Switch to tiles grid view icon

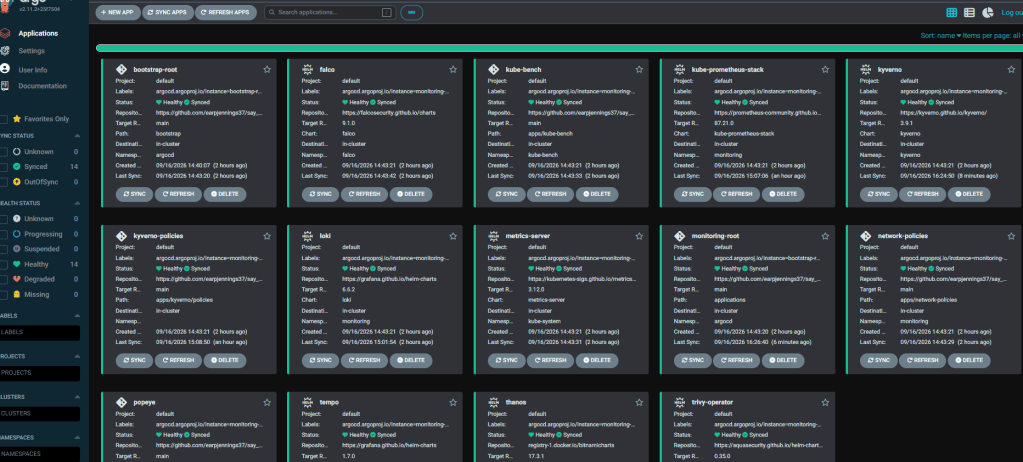click(952, 12)
